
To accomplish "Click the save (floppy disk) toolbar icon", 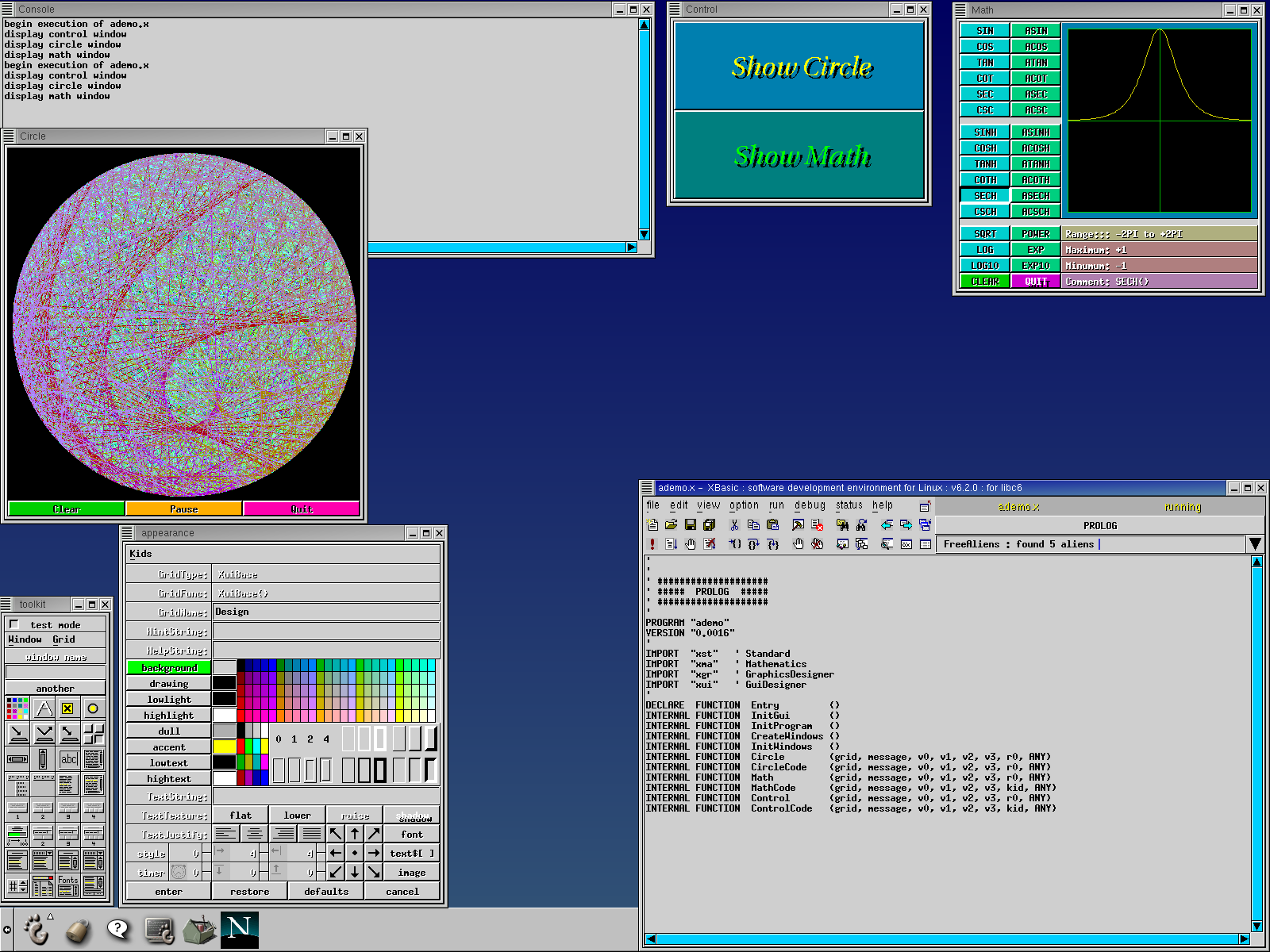I will point(690,524).
